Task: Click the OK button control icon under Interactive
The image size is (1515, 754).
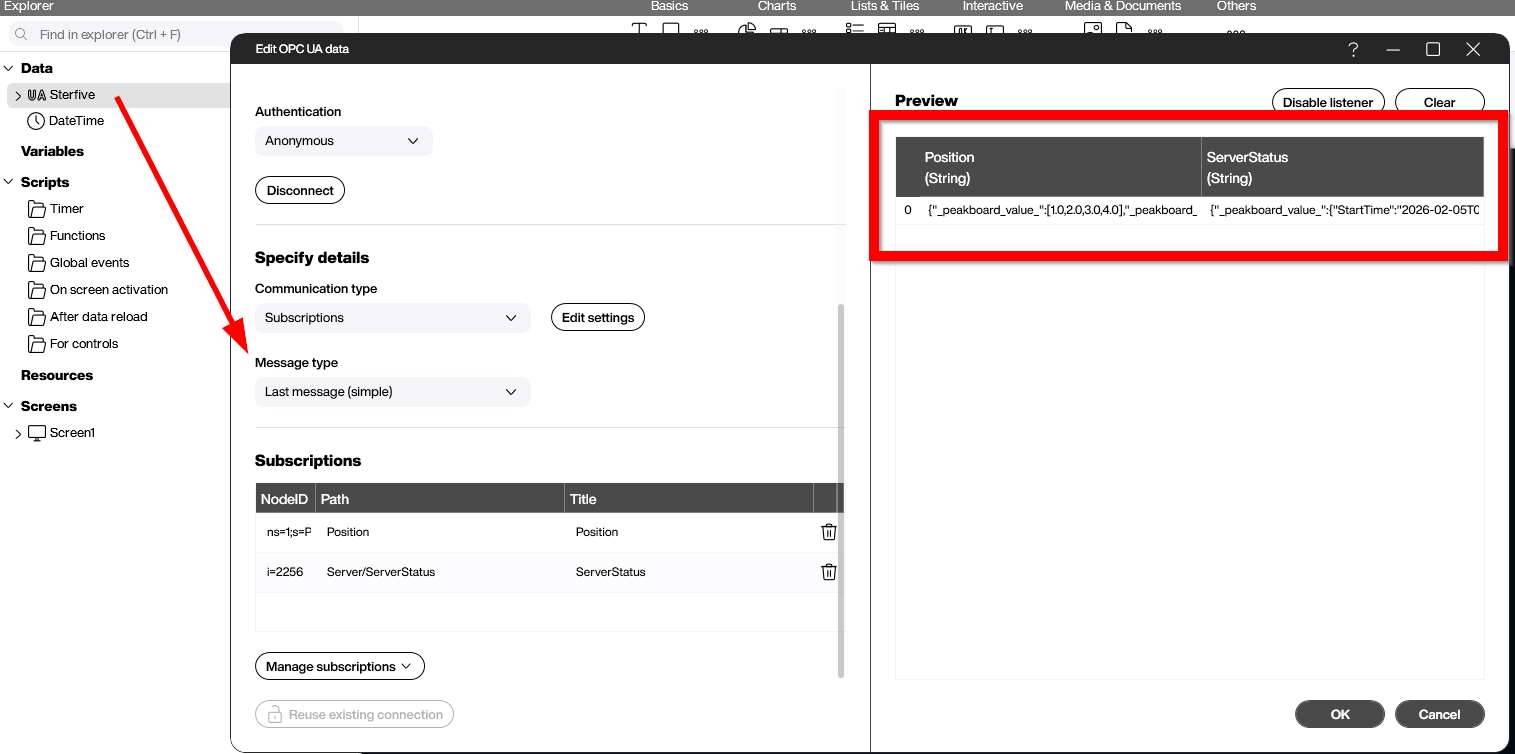Action: pyautogui.click(x=961, y=31)
